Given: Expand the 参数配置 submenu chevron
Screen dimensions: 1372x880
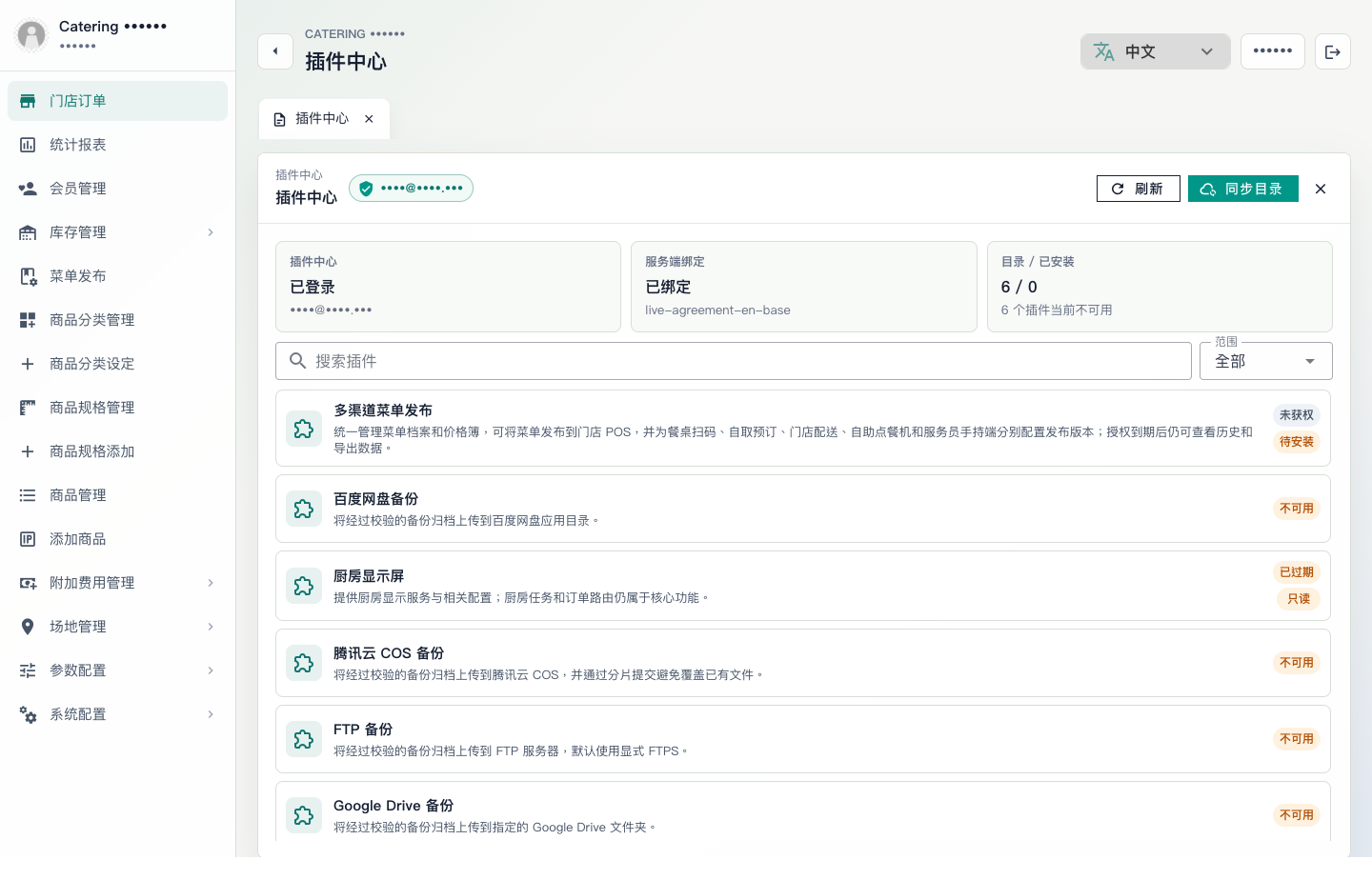Looking at the screenshot, I should 211,670.
